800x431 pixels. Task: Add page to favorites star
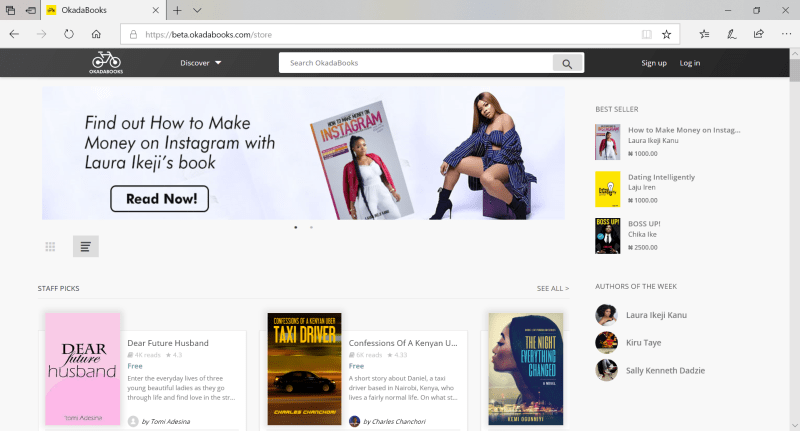pyautogui.click(x=666, y=34)
